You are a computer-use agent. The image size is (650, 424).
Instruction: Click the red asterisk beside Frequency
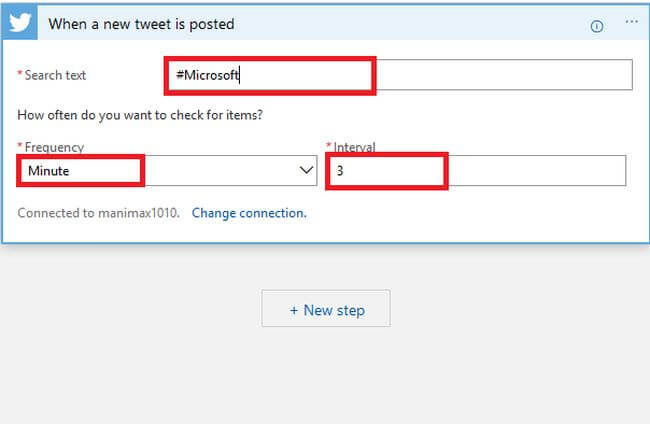[x=19, y=147]
